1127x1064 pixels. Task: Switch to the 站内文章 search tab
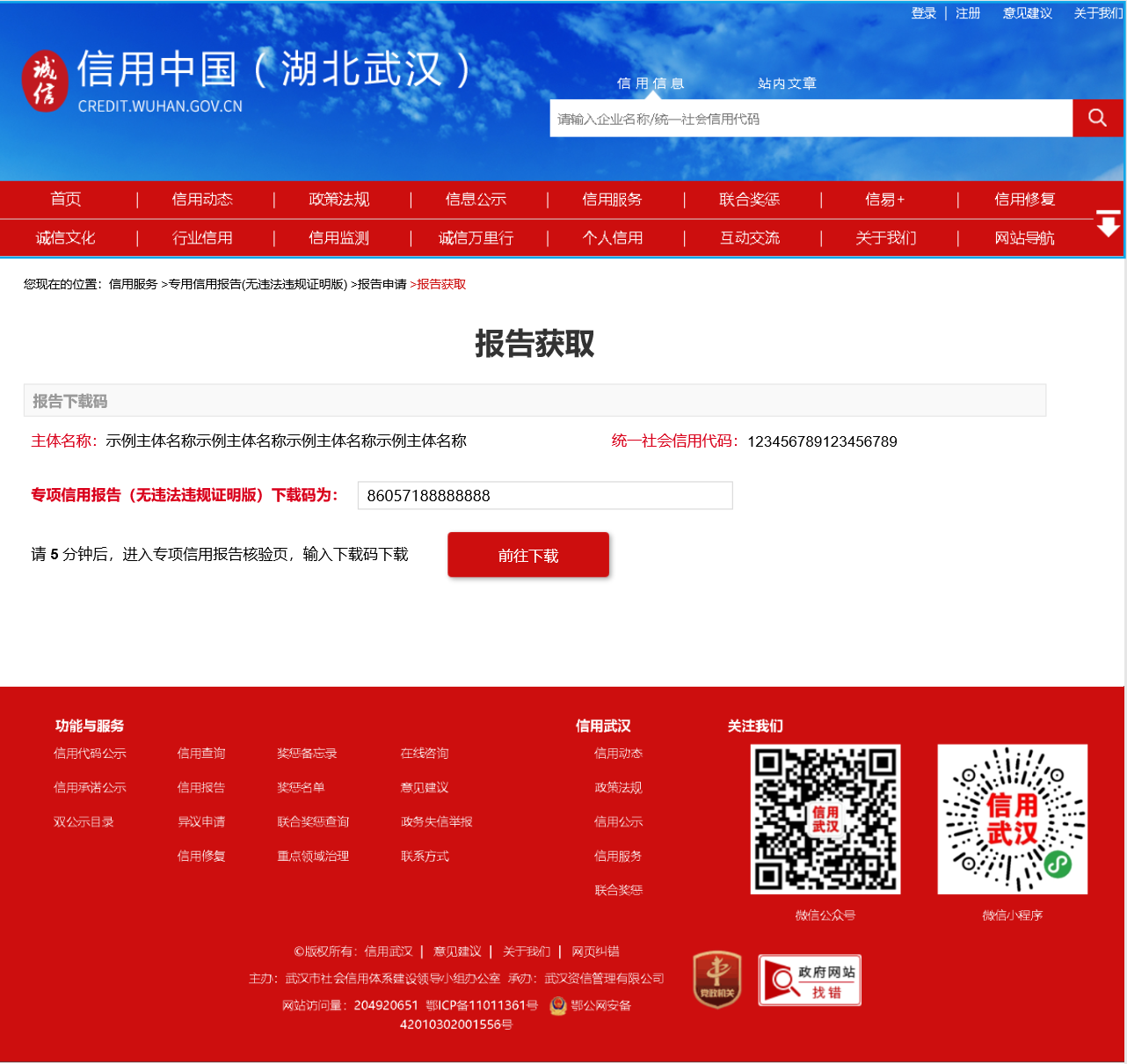[787, 84]
